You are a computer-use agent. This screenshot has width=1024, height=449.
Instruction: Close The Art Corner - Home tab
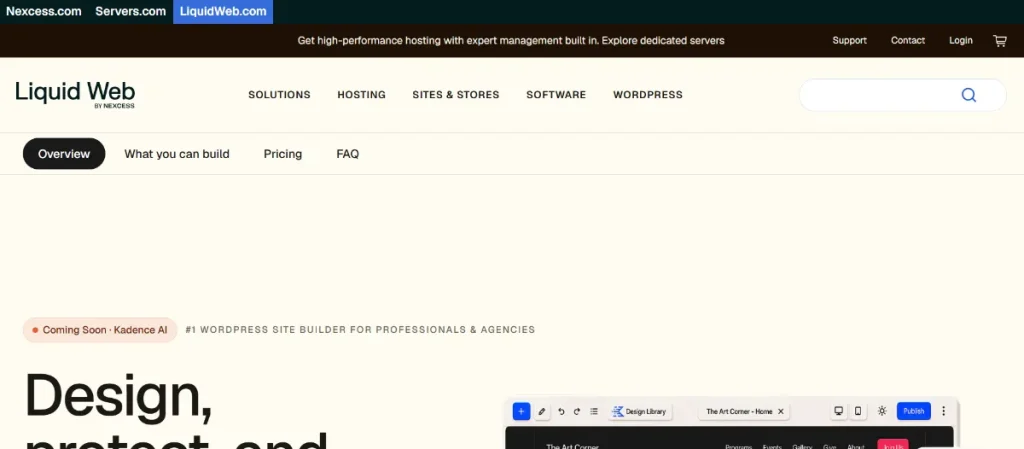pos(780,412)
